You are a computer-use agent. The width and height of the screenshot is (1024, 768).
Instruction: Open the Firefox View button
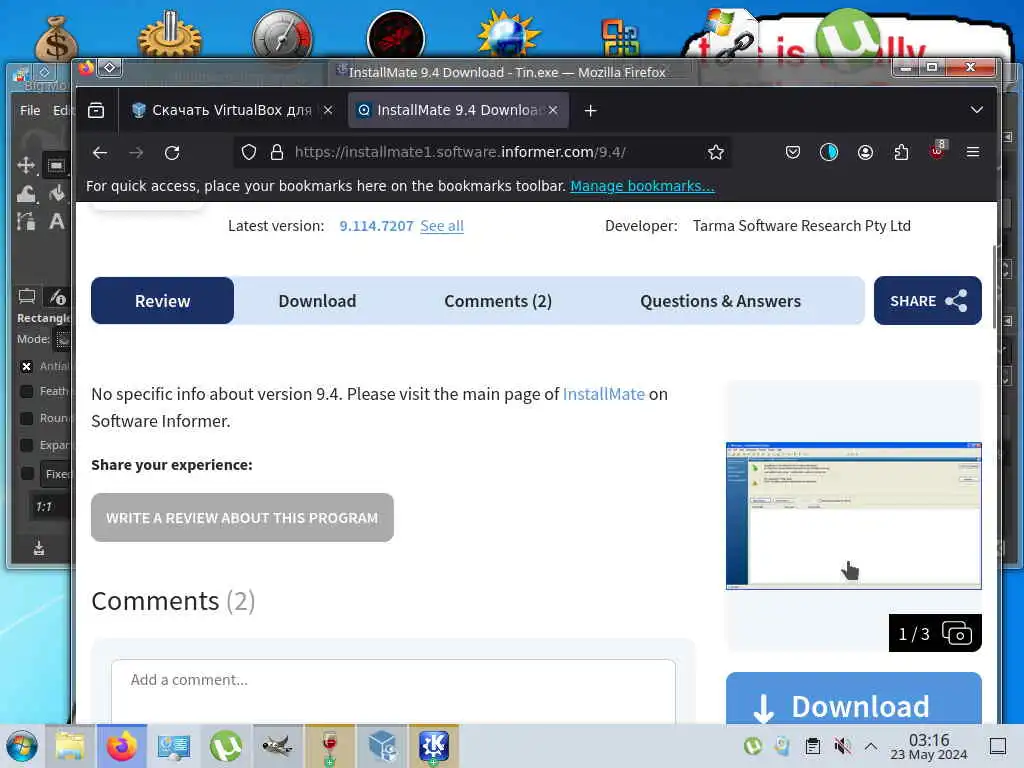pyautogui.click(x=96, y=110)
